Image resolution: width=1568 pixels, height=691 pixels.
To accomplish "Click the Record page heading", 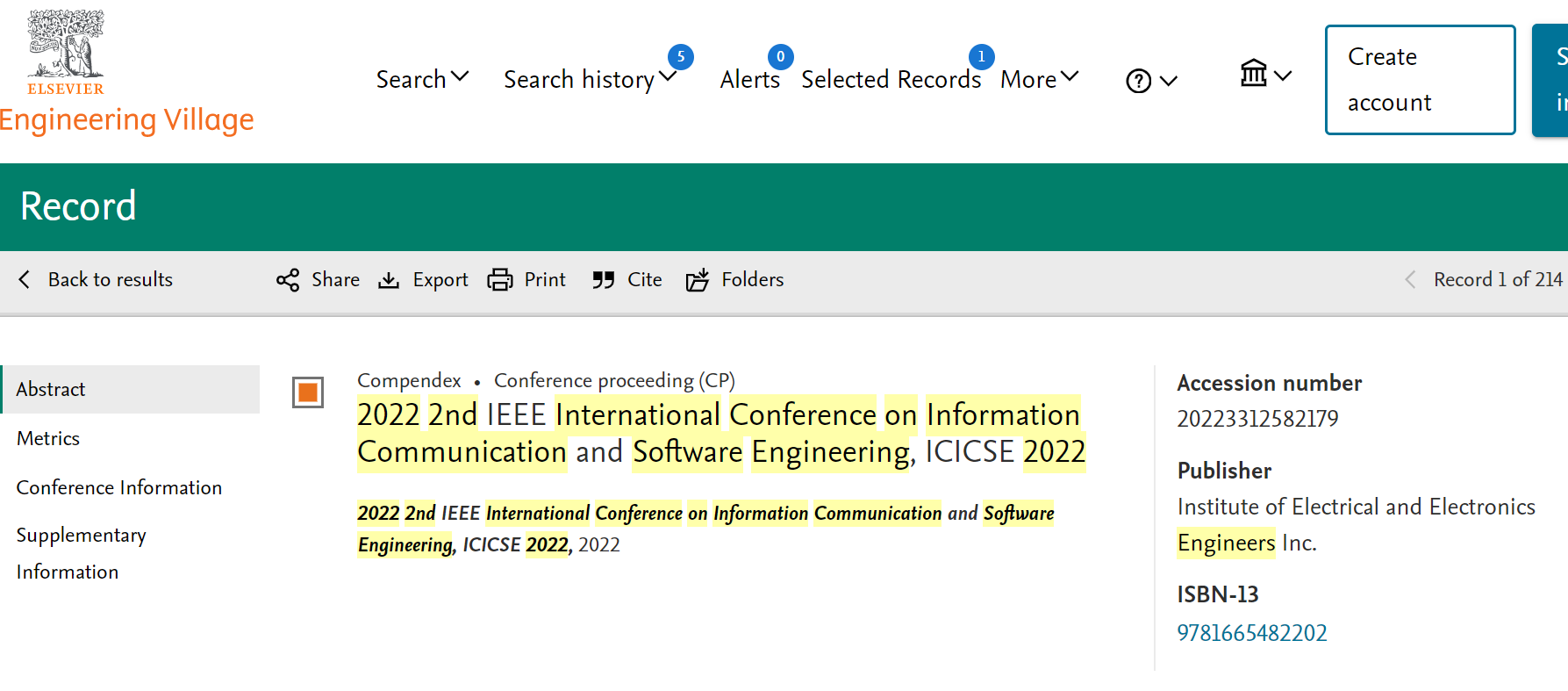I will [78, 206].
